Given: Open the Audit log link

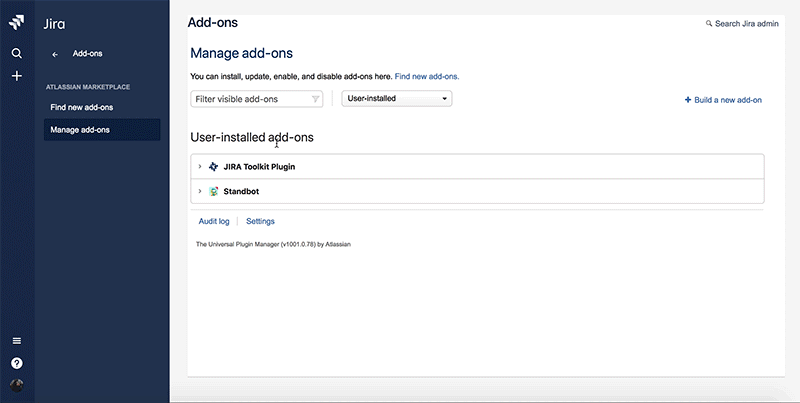Looking at the screenshot, I should point(214,221).
